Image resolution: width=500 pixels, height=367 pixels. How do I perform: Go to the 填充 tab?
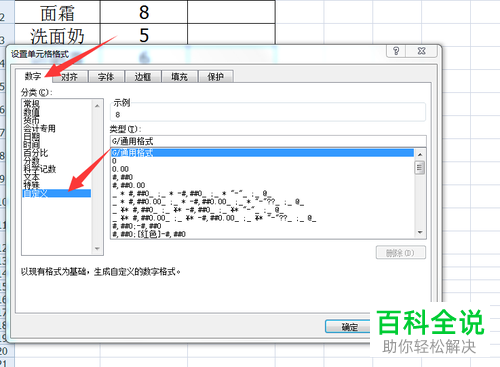[x=180, y=77]
